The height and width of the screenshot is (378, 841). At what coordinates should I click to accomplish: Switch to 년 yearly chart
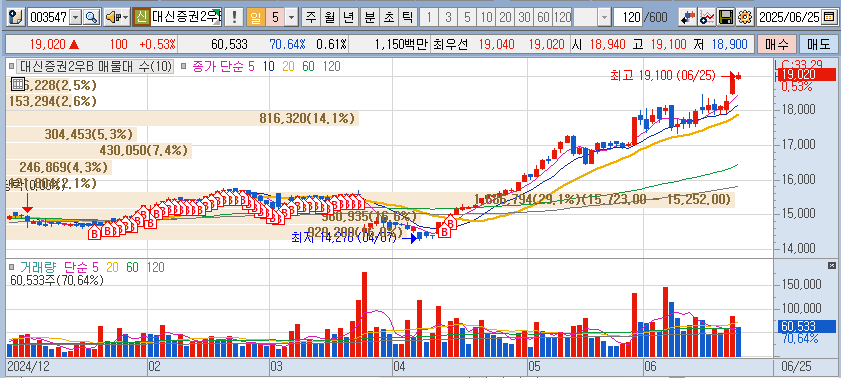point(348,17)
